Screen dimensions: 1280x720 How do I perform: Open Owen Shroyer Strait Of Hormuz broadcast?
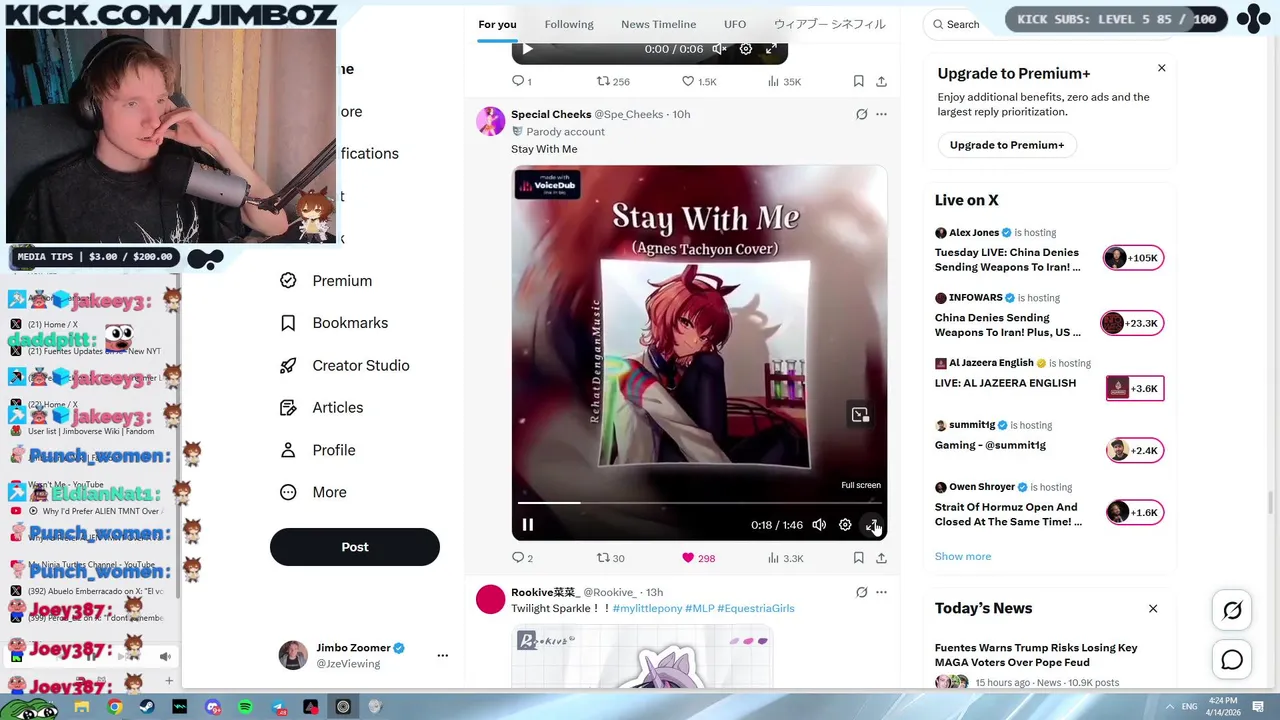click(1049, 506)
